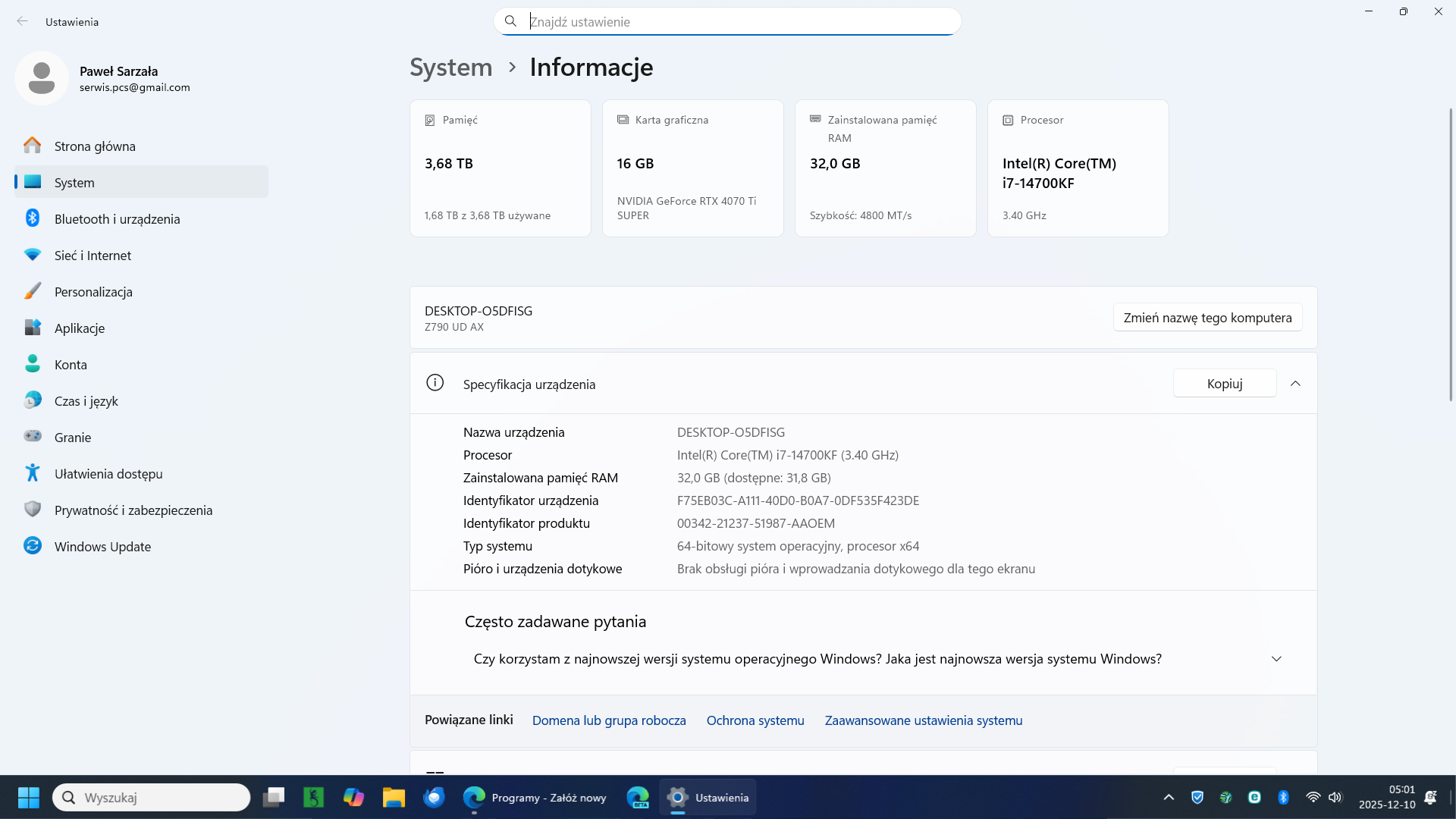The height and width of the screenshot is (819, 1456).
Task: Open Czas i język settings
Action: coord(86,400)
